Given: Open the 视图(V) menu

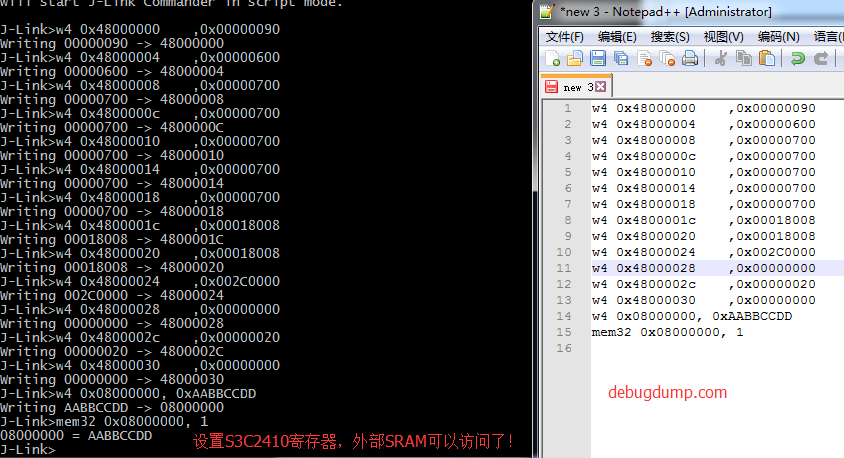Looking at the screenshot, I should [x=724, y=37].
